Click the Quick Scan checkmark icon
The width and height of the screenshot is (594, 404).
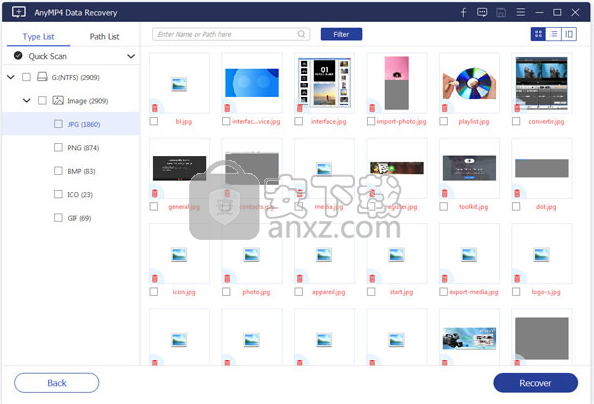pos(18,56)
